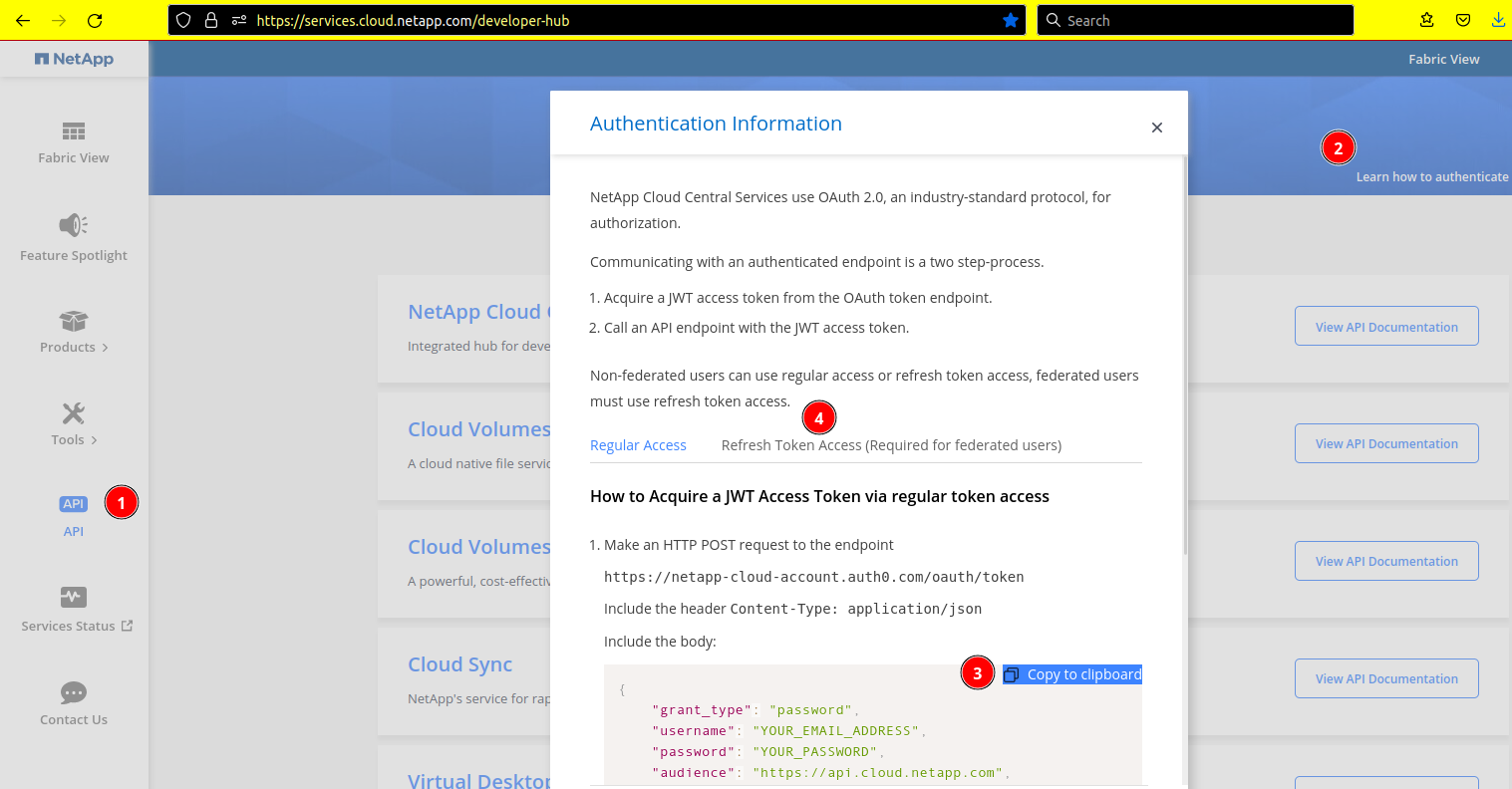Open the Pocket save icon

click(x=1463, y=20)
